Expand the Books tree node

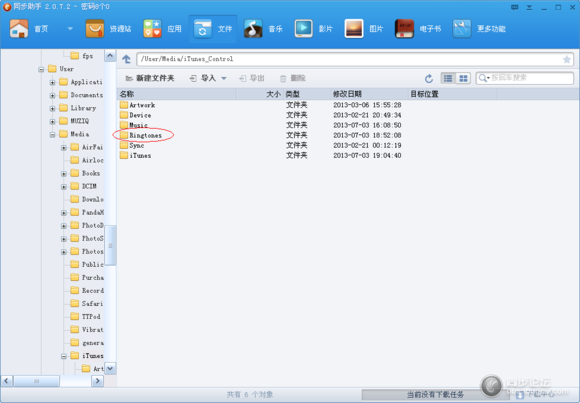click(x=64, y=174)
